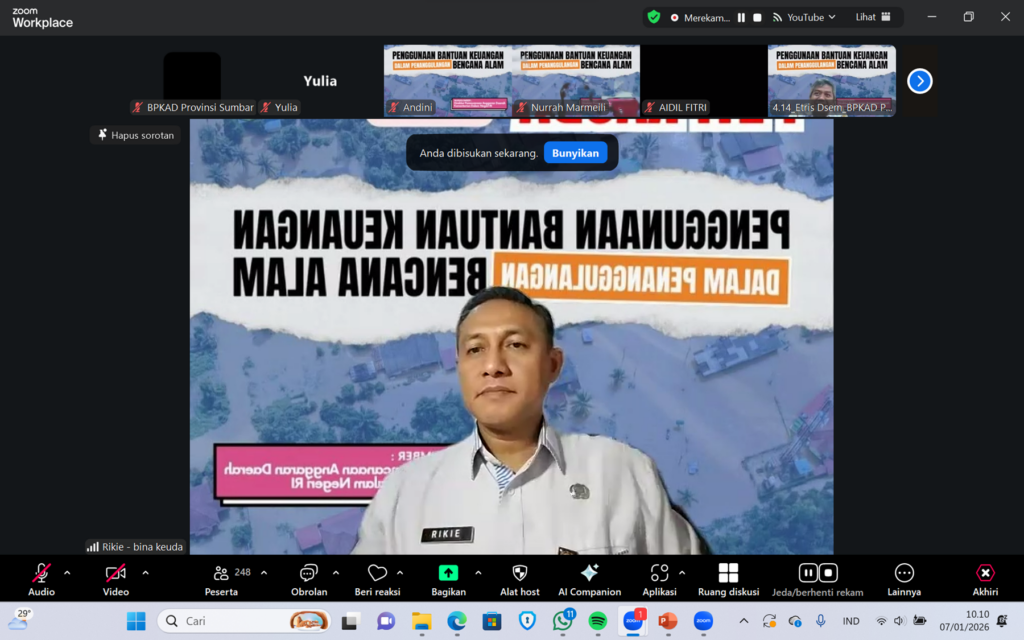Open the Wi-Fi network tray icon
This screenshot has width=1024, height=640.
[x=881, y=621]
